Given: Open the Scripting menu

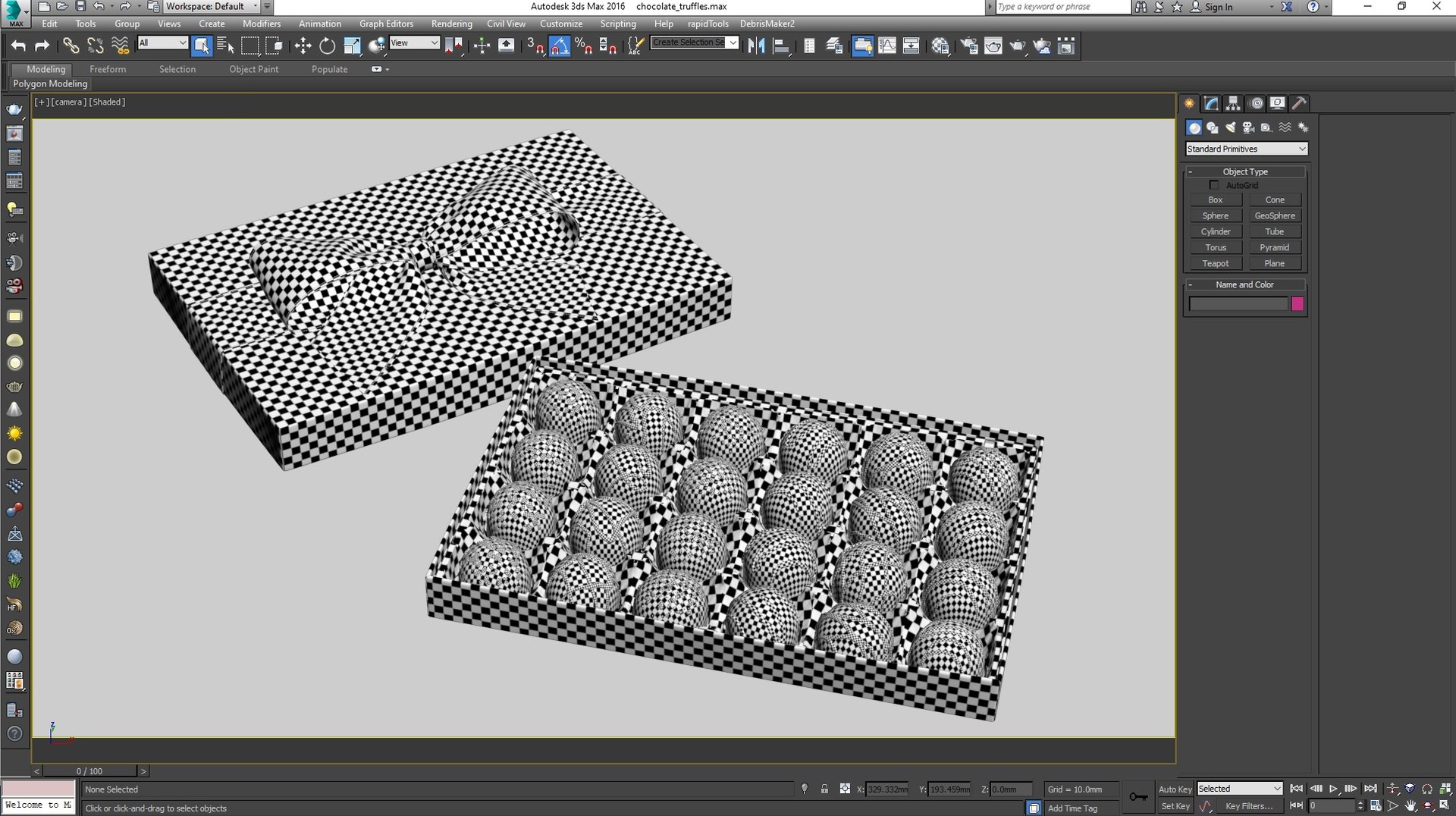Looking at the screenshot, I should click(x=618, y=24).
